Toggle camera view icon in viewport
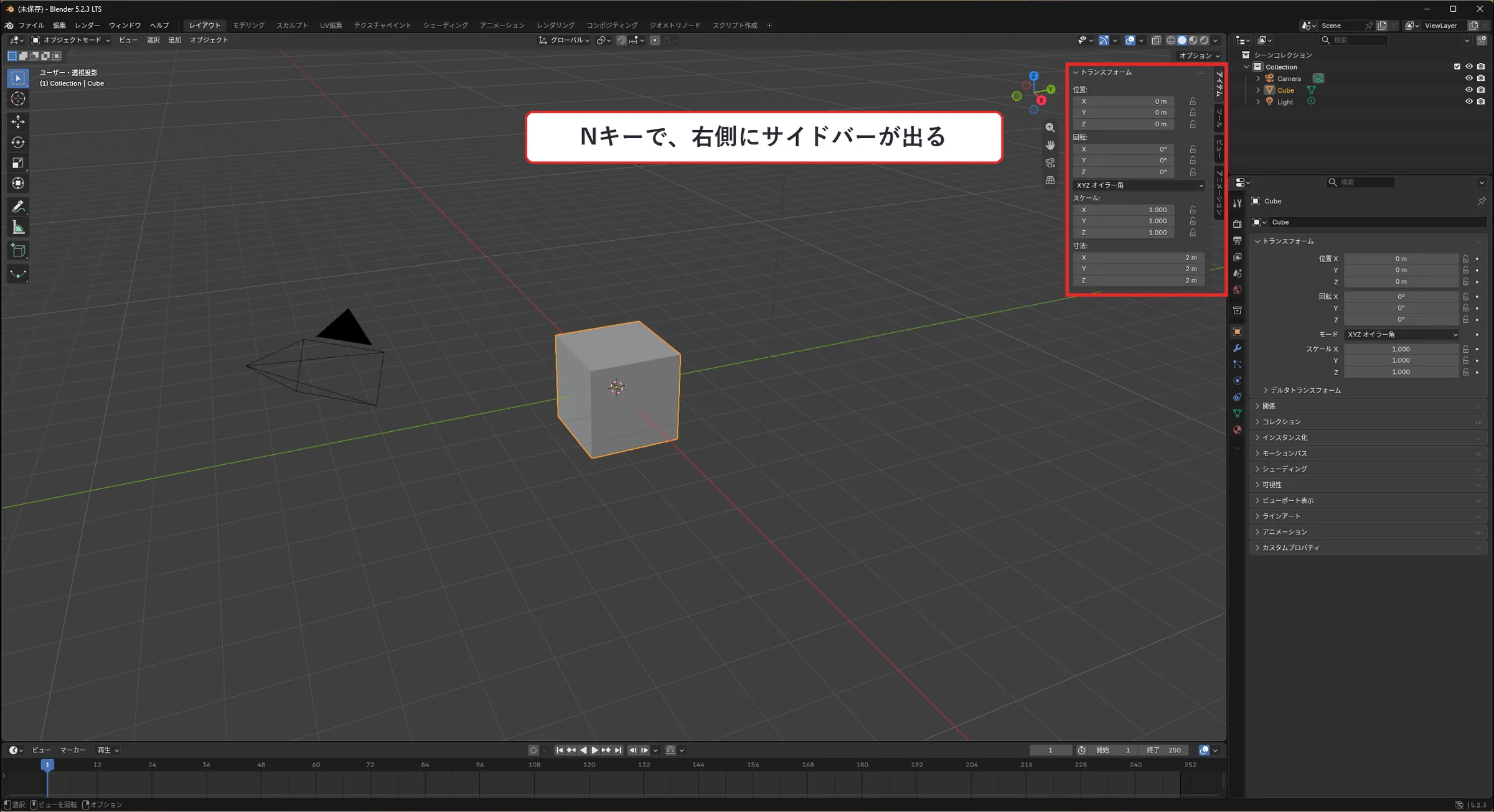This screenshot has height=812, width=1494. (1050, 162)
